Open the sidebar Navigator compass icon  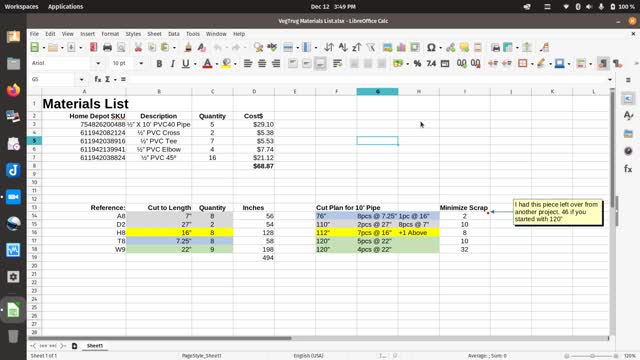[628, 151]
